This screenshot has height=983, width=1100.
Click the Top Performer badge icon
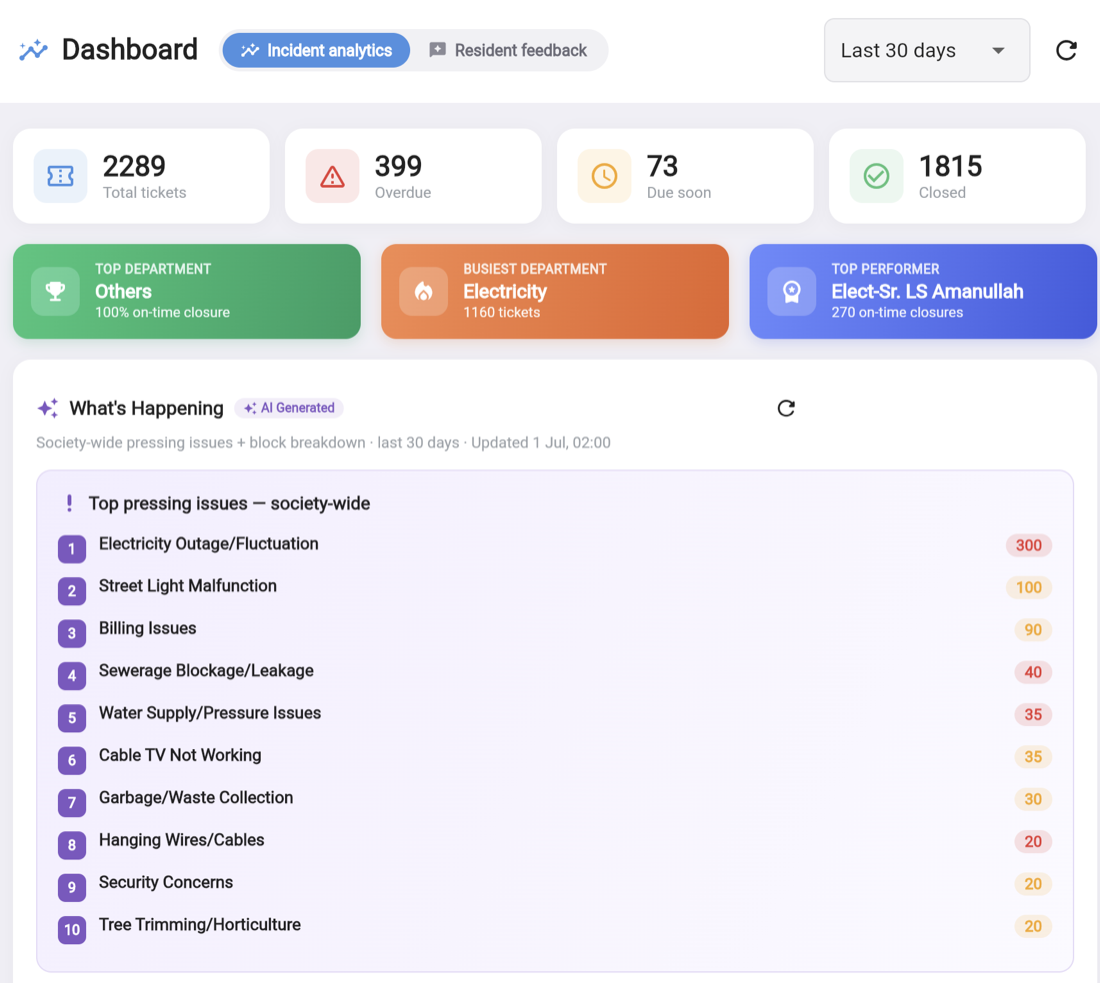pyautogui.click(x=791, y=291)
